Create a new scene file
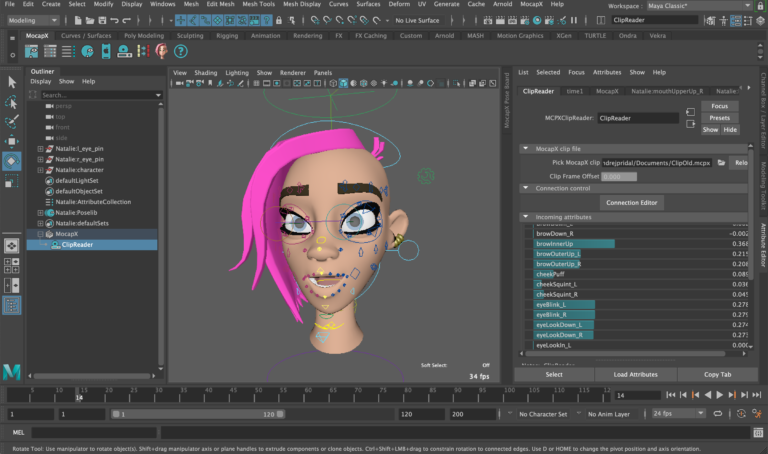 pos(78,20)
